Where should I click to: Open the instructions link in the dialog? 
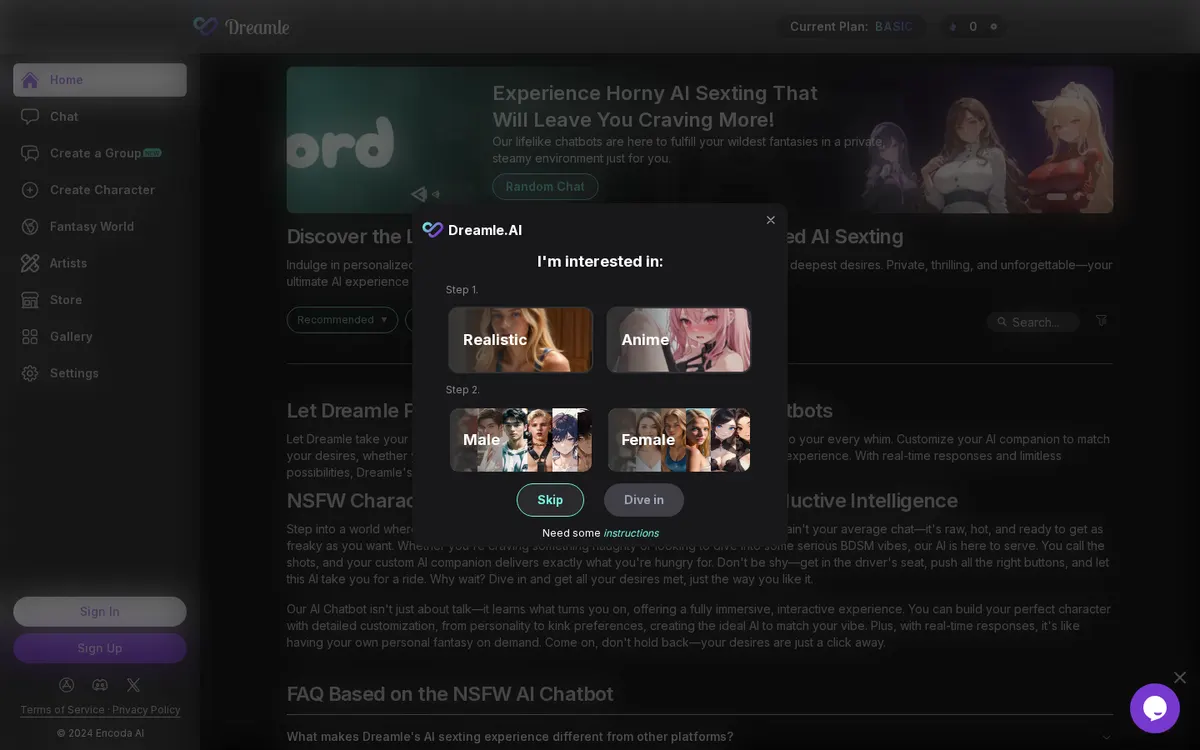631,533
